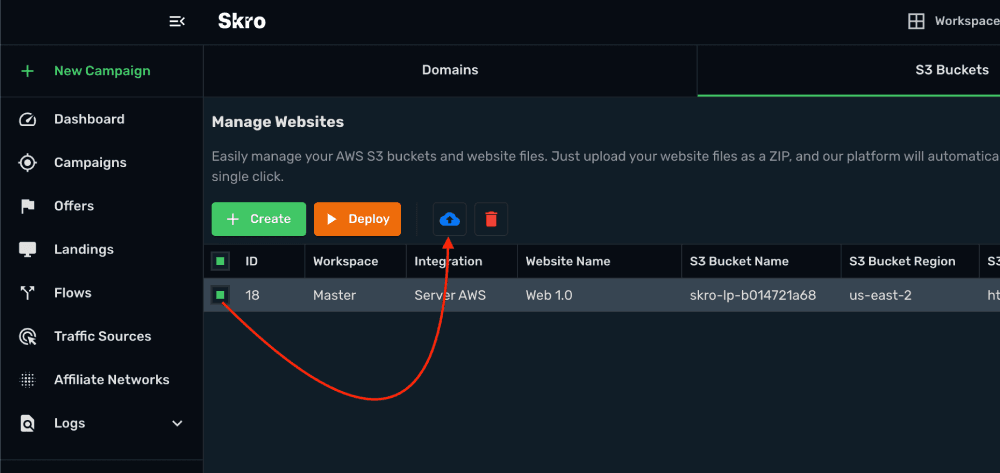The width and height of the screenshot is (1000, 473).
Task: Click the Logs search document icon
Action: (x=27, y=423)
